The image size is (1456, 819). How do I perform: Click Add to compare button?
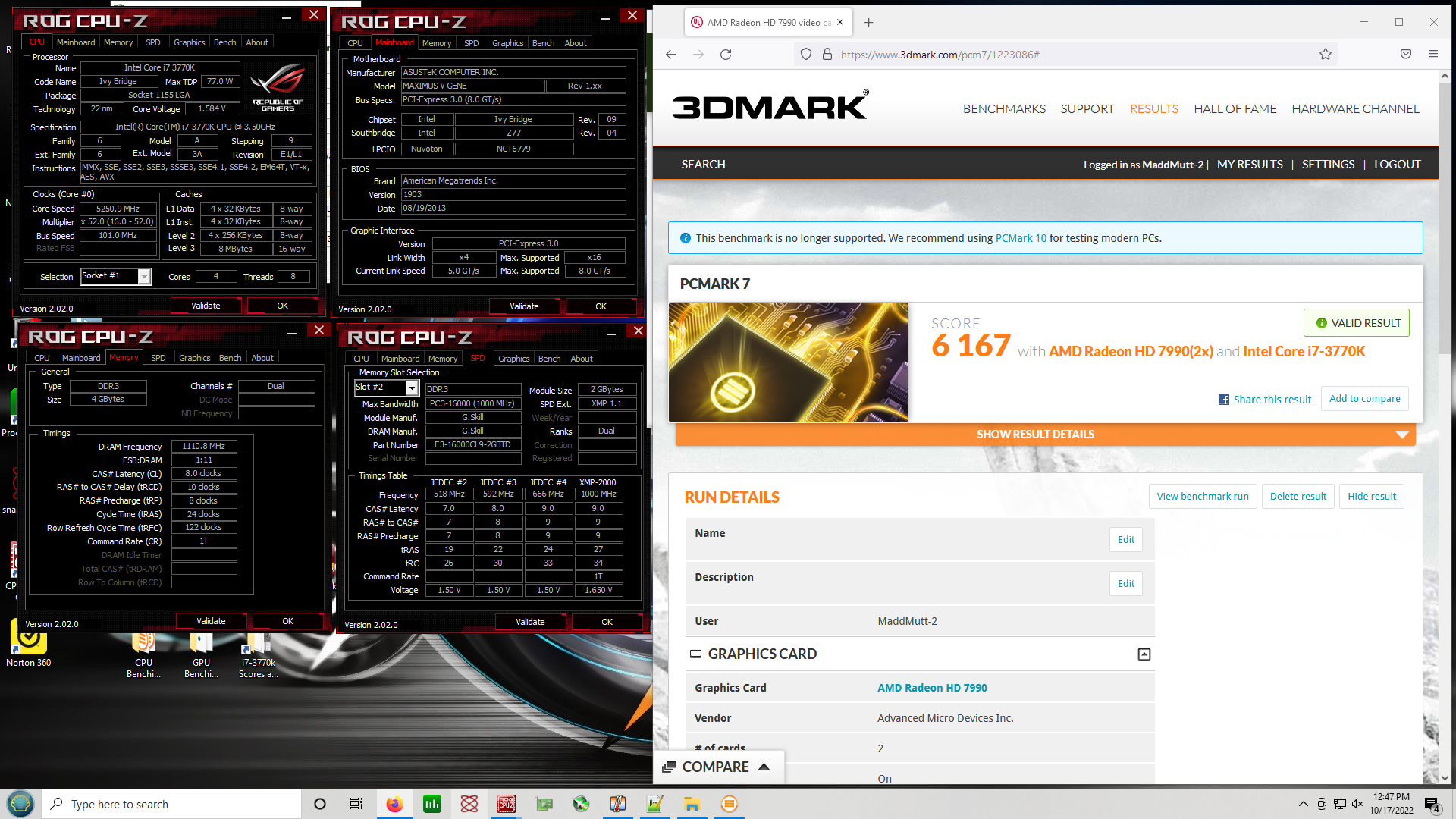[1364, 399]
